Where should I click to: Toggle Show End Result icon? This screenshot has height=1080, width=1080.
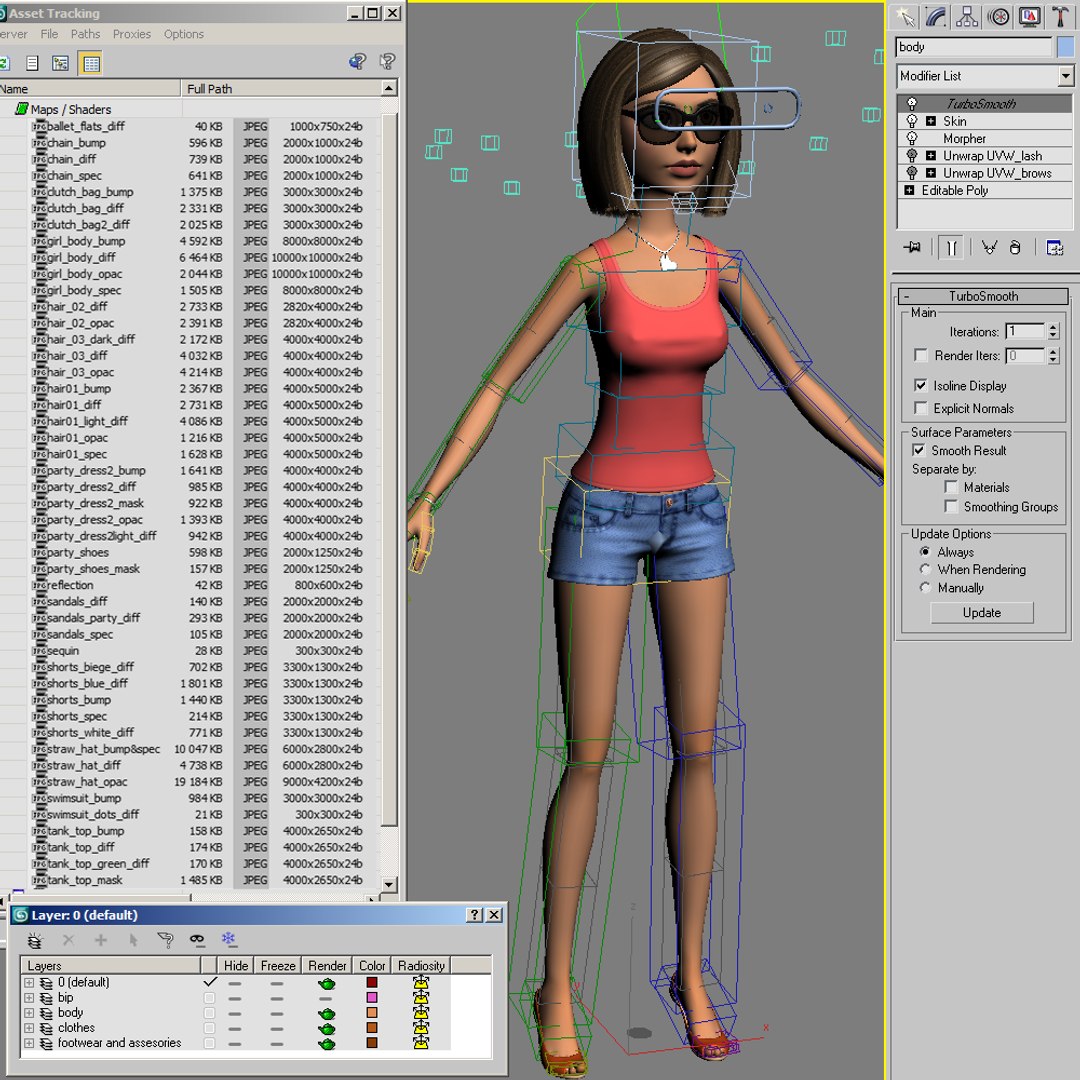click(x=951, y=247)
